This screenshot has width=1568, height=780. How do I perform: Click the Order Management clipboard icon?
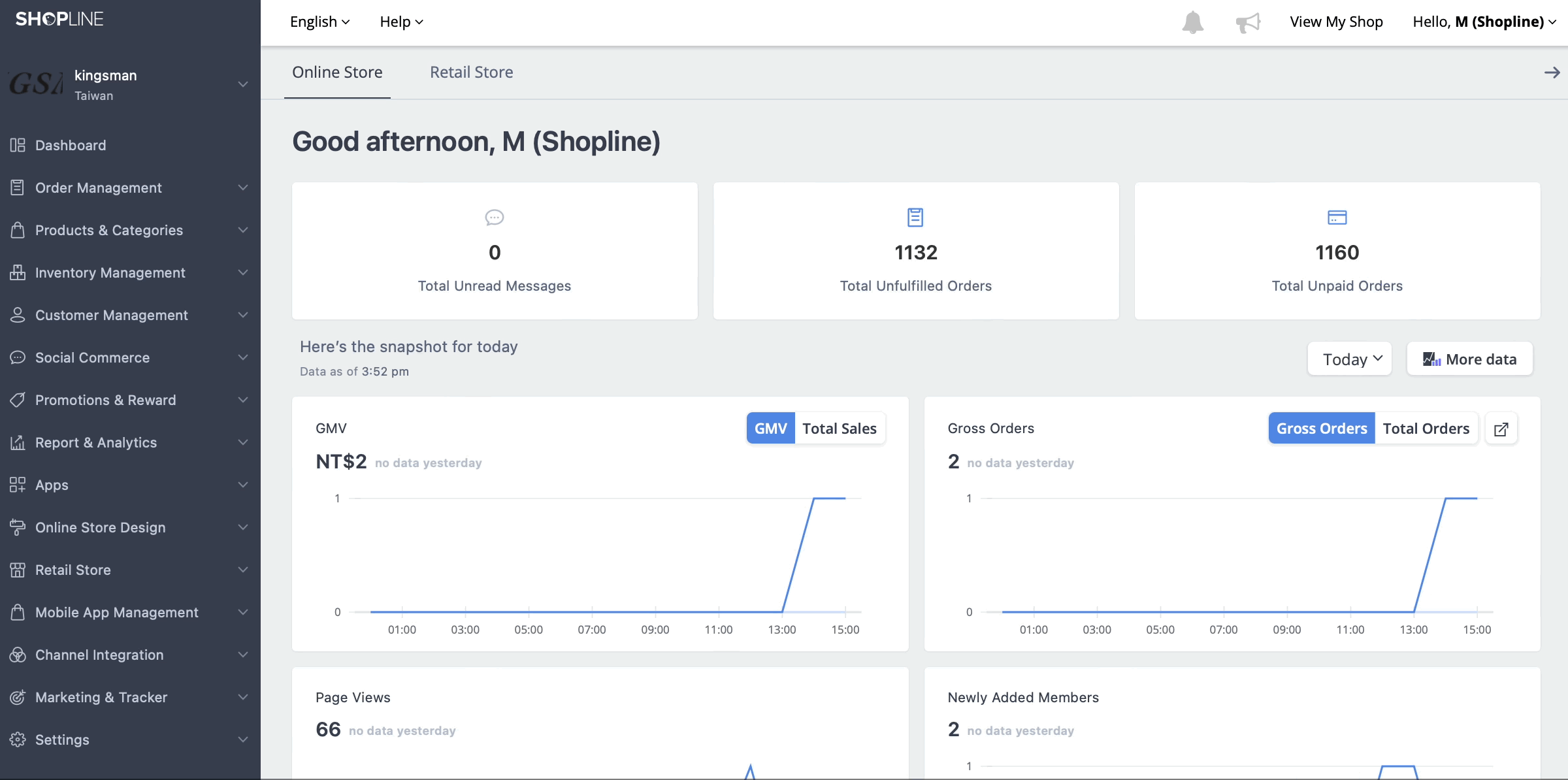click(18, 187)
